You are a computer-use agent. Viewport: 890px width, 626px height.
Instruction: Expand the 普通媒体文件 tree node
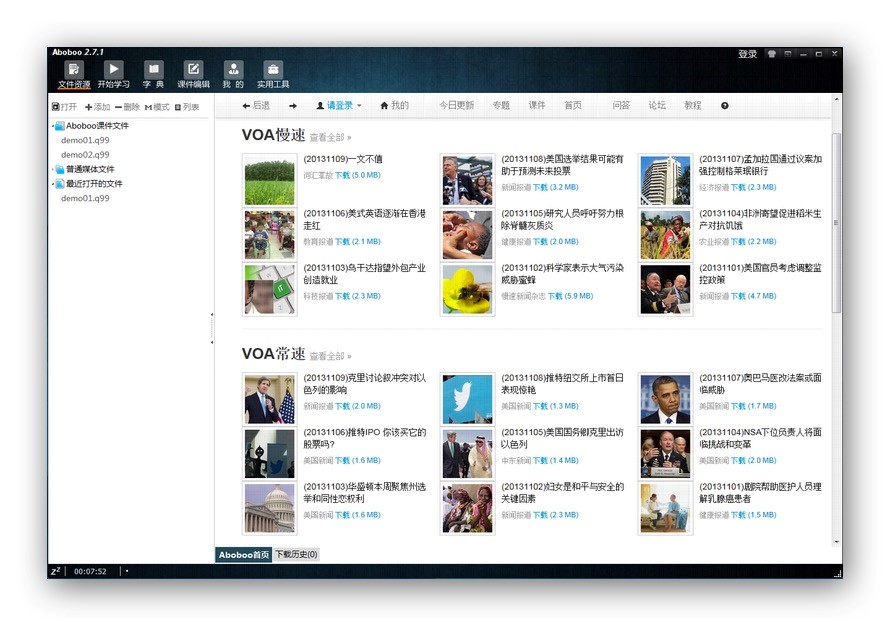click(53, 169)
